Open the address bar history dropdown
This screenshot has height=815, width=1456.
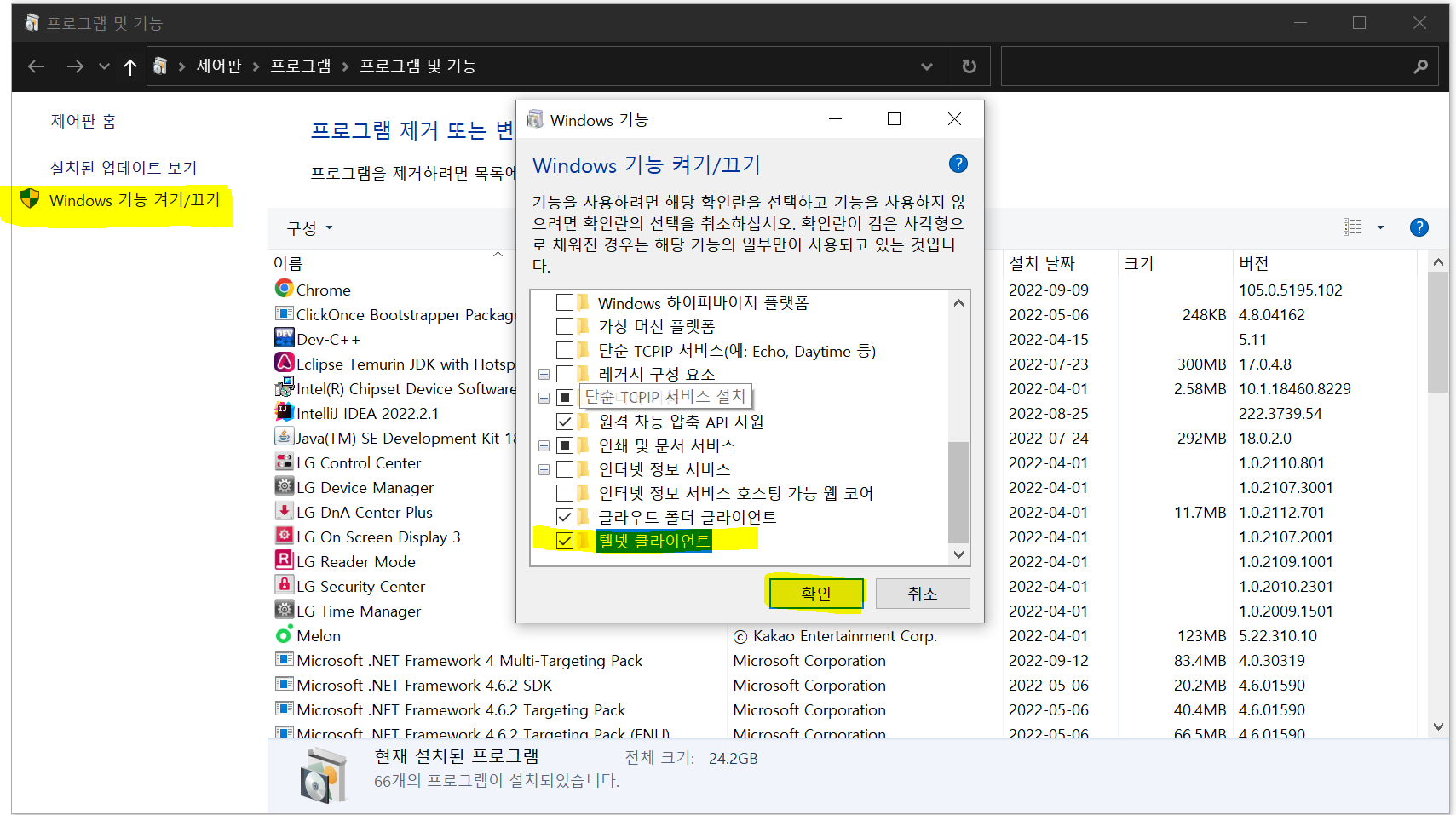(x=926, y=66)
